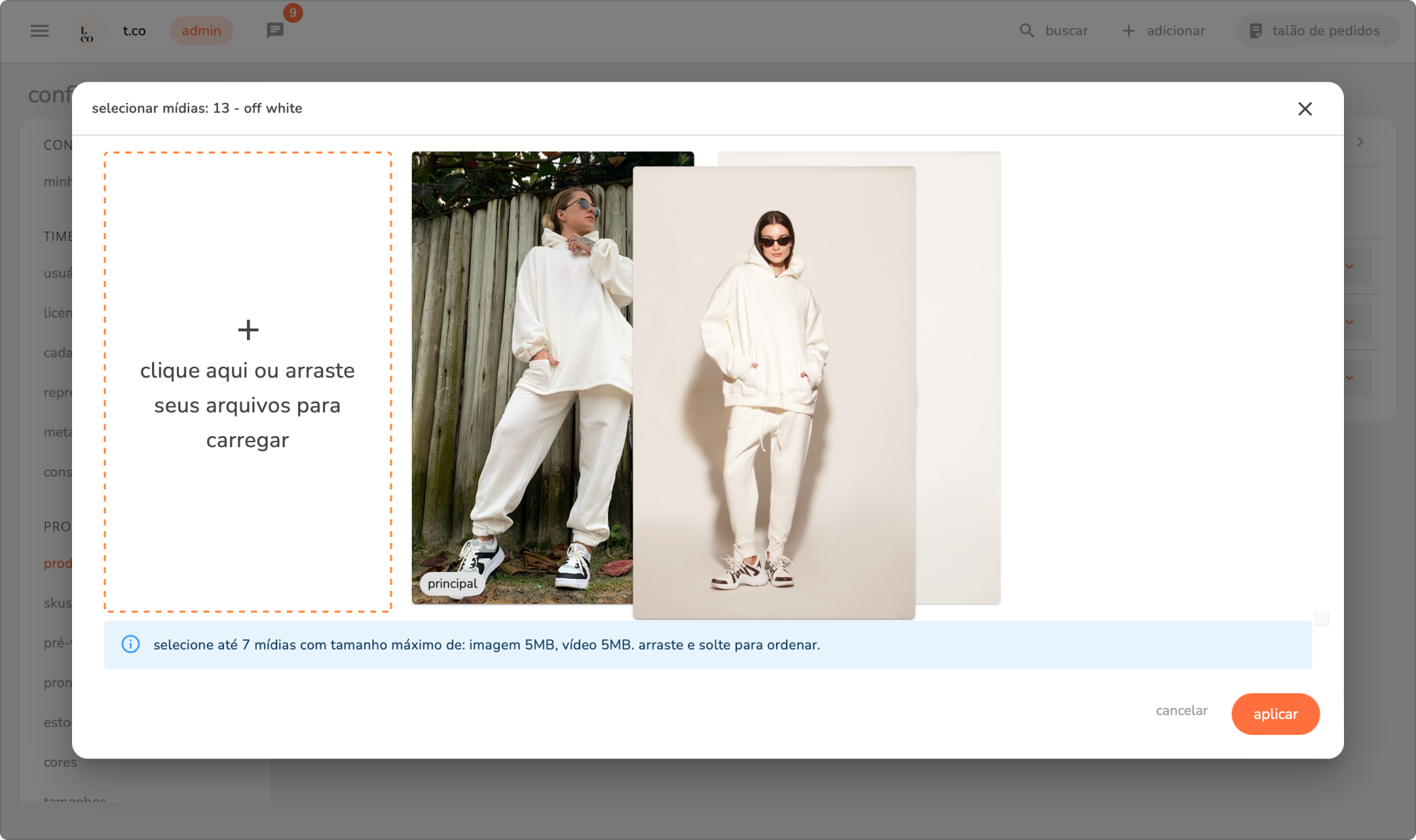Image resolution: width=1416 pixels, height=840 pixels.
Task: Open the hamburger menu icon
Action: [x=40, y=31]
